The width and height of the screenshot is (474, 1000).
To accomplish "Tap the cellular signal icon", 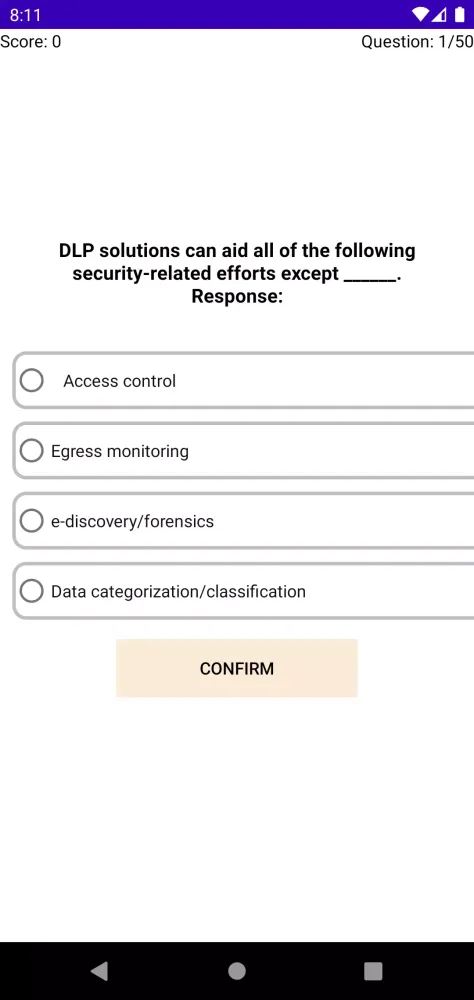I will pos(439,14).
